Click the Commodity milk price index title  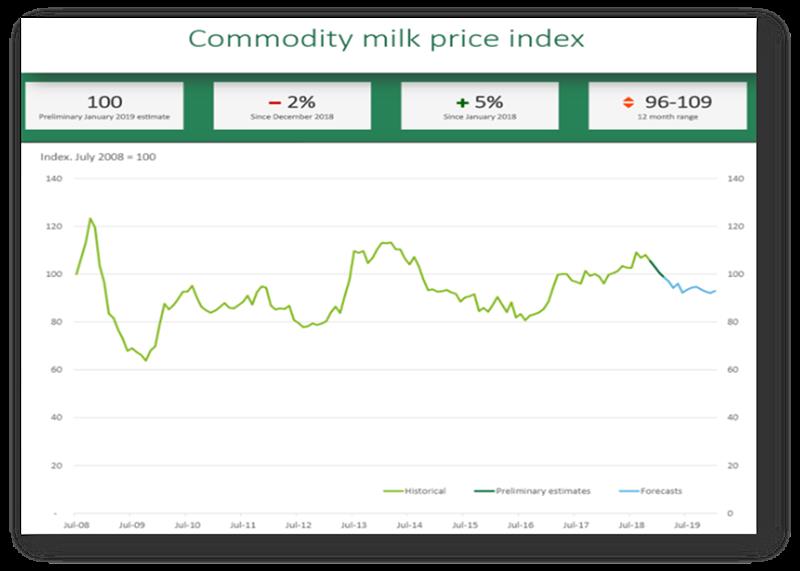[387, 40]
